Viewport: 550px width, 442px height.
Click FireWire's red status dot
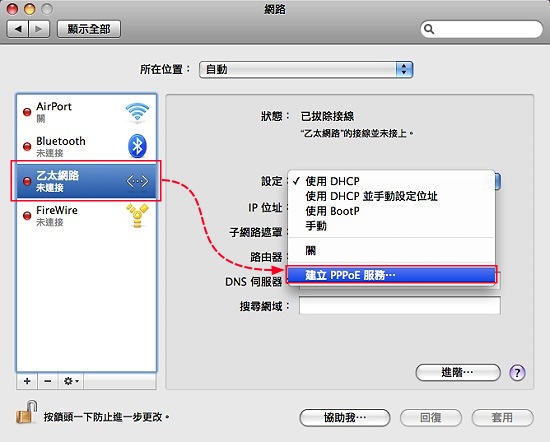(27, 216)
